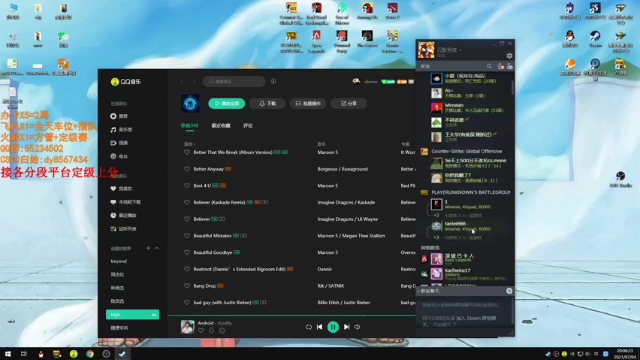This screenshot has height=360, width=640.
Task: Favorite the song Best 4 U
Action: coord(187,186)
